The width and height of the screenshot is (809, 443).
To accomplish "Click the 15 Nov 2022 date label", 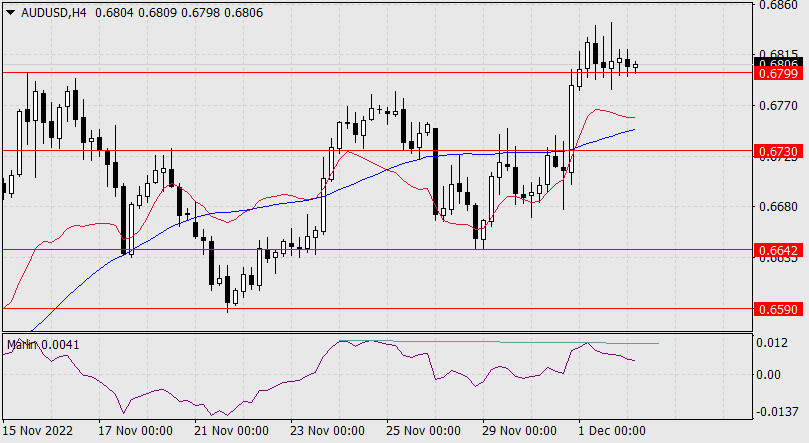I will point(40,431).
